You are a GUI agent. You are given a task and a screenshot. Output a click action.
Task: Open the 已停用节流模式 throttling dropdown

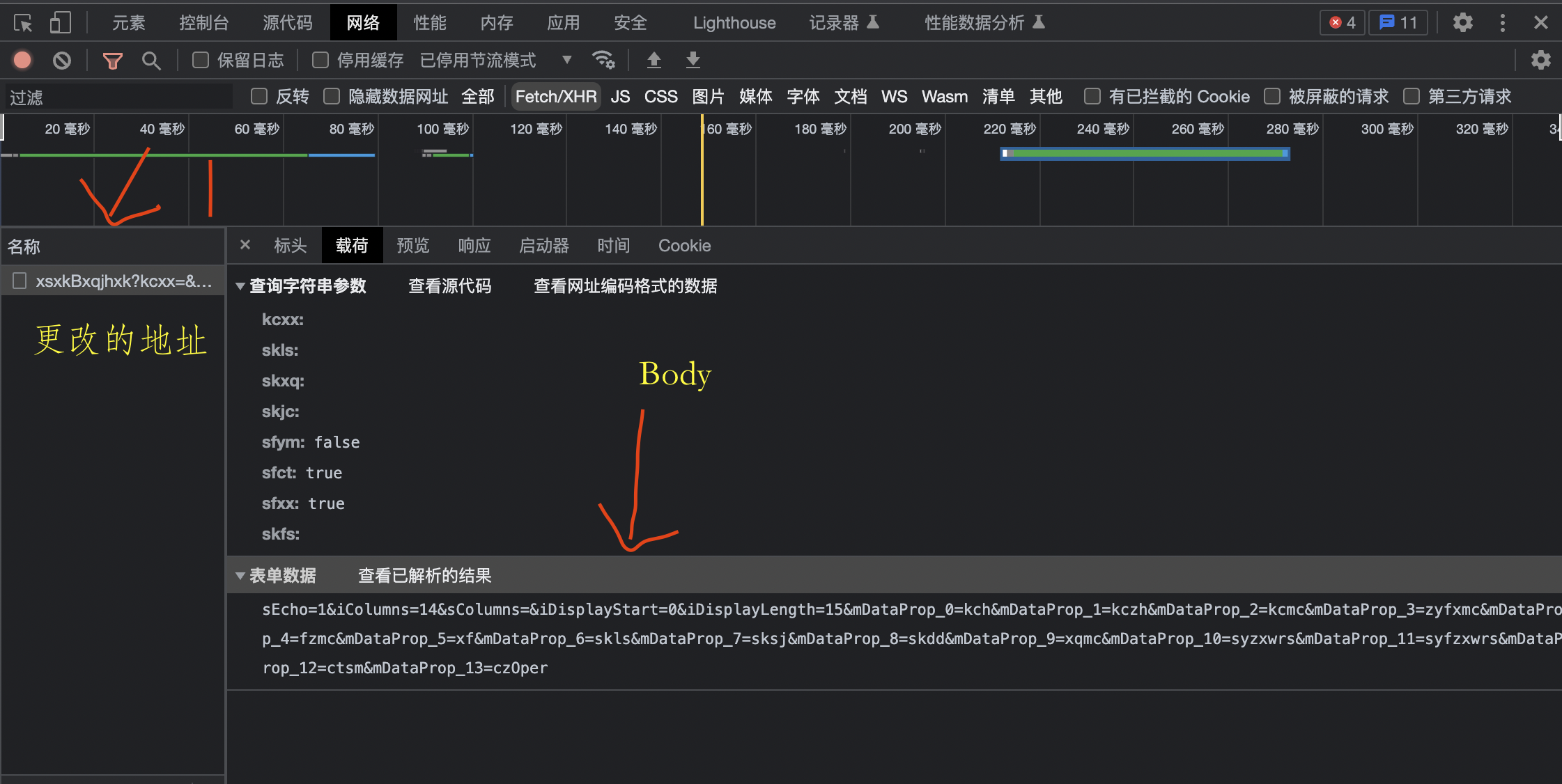[566, 60]
